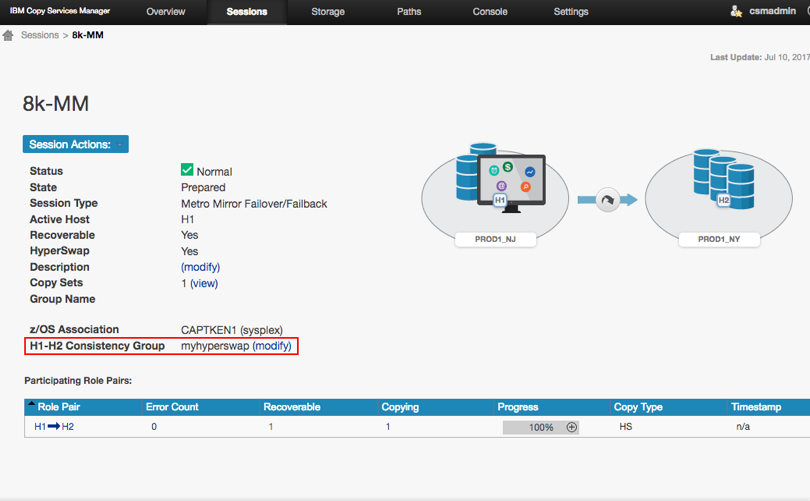Click the 100% progress bar
The image size is (810, 501).
pos(540,427)
